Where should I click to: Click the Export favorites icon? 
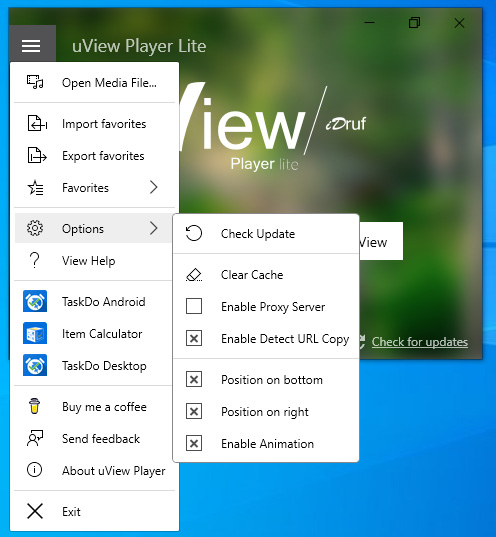pos(37,155)
